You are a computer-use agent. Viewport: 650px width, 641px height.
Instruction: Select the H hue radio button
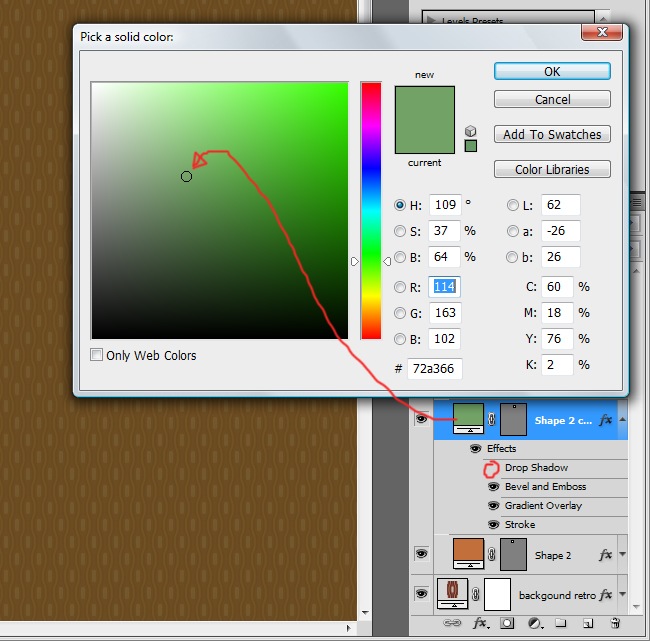point(400,205)
